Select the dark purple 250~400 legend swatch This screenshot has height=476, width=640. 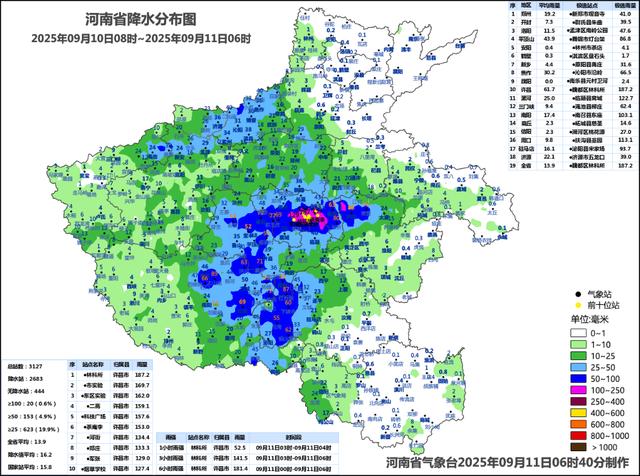coord(578,402)
